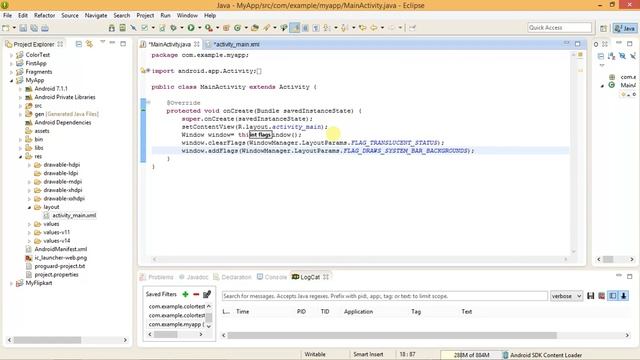The height and width of the screenshot is (360, 640).
Task: Click Link with Editor in Project Explorer
Action: point(89,44)
